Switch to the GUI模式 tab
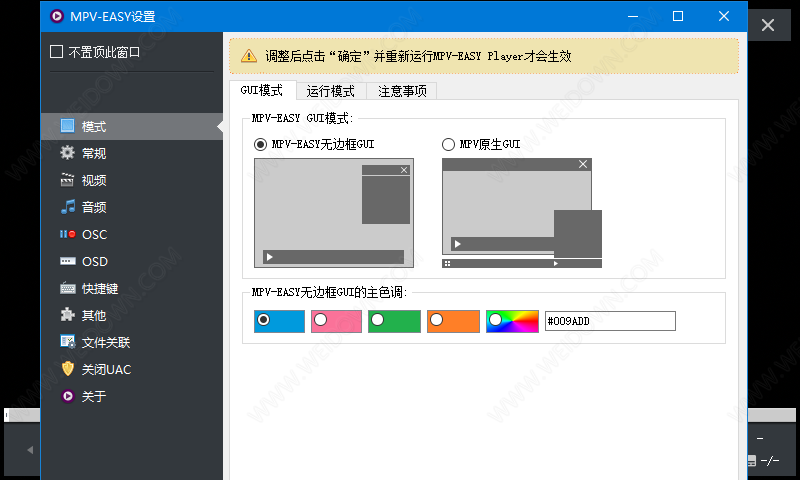Image resolution: width=800 pixels, height=480 pixels. tap(262, 90)
